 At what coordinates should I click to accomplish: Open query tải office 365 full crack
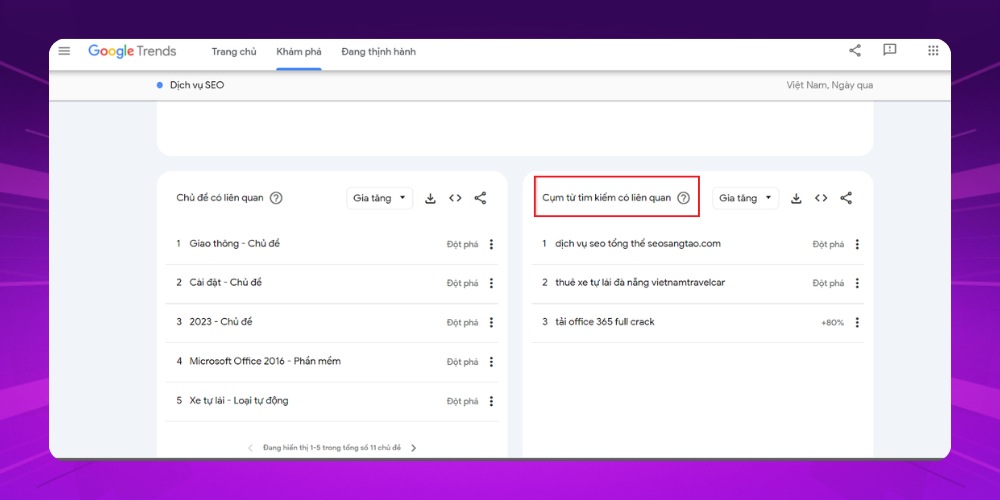tap(605, 322)
